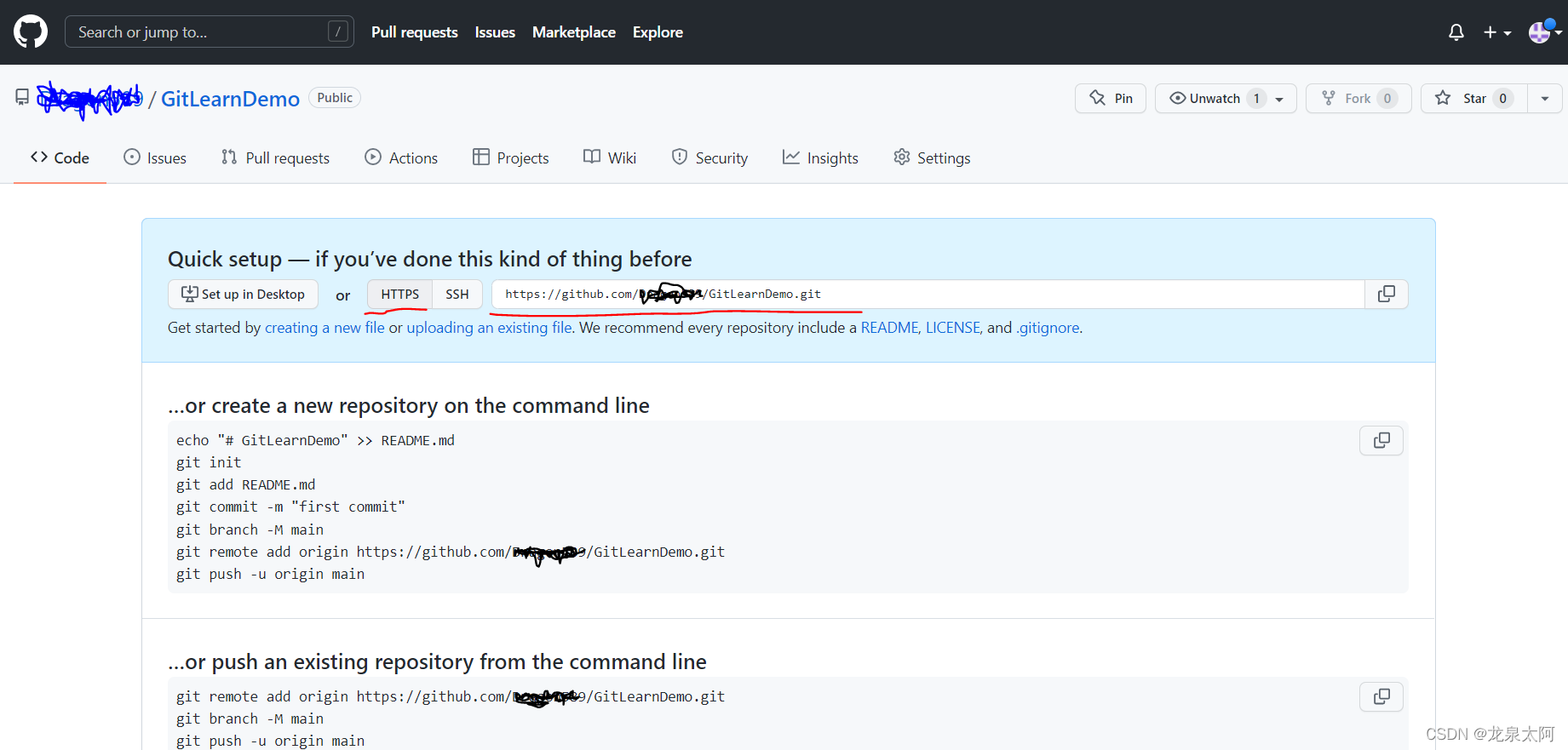Open the notifications bell

1456,32
